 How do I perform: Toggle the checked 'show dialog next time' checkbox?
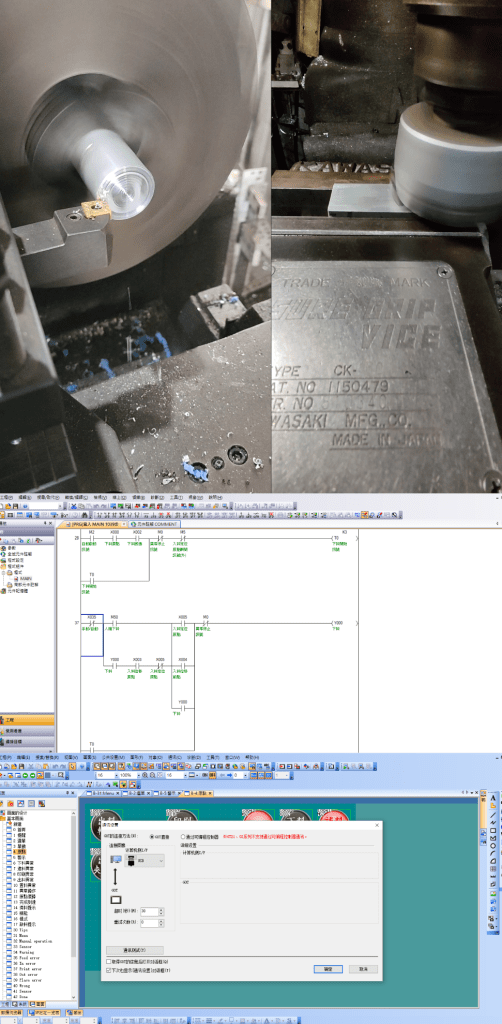pos(108,970)
